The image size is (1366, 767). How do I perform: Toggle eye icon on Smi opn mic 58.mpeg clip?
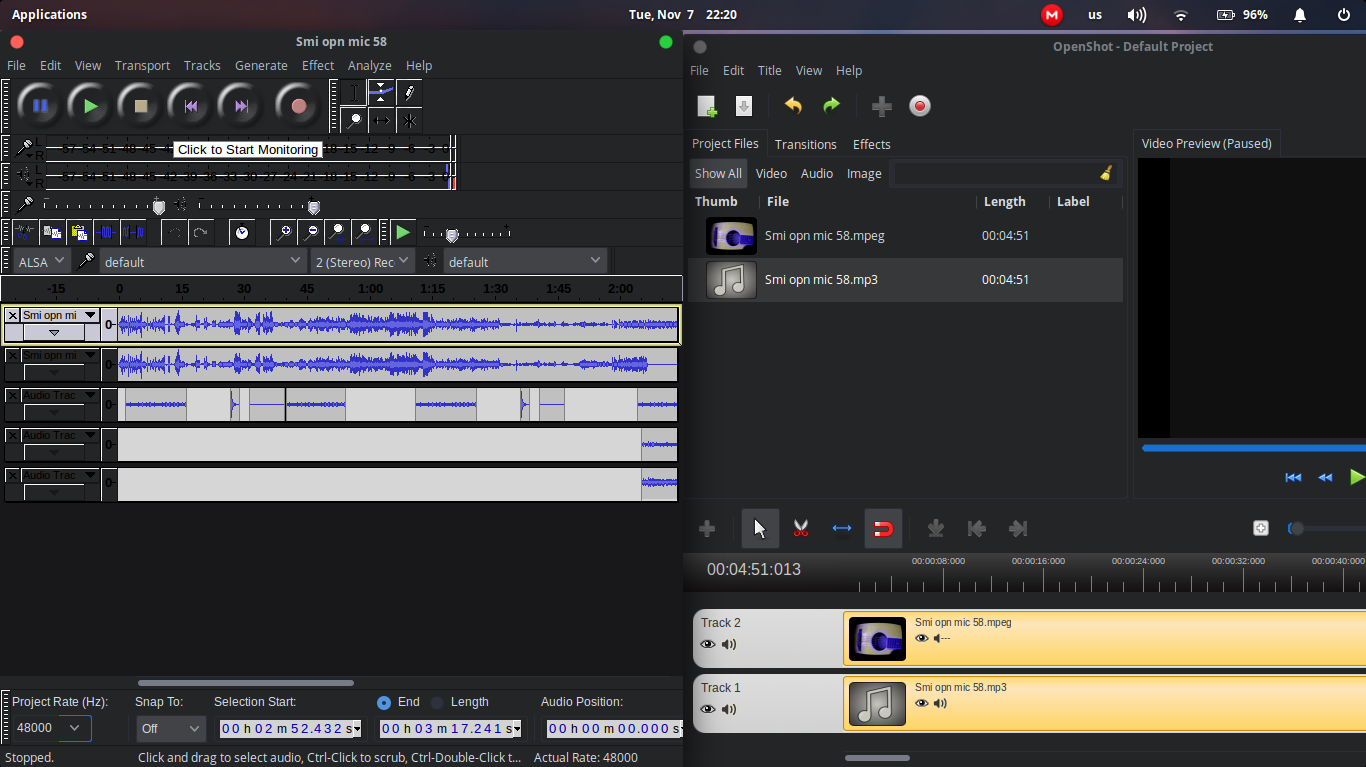[922, 638]
